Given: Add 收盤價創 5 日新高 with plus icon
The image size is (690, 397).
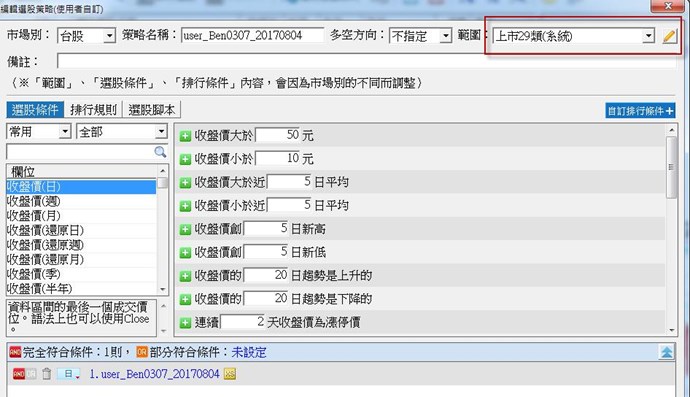Looking at the screenshot, I should 185,229.
